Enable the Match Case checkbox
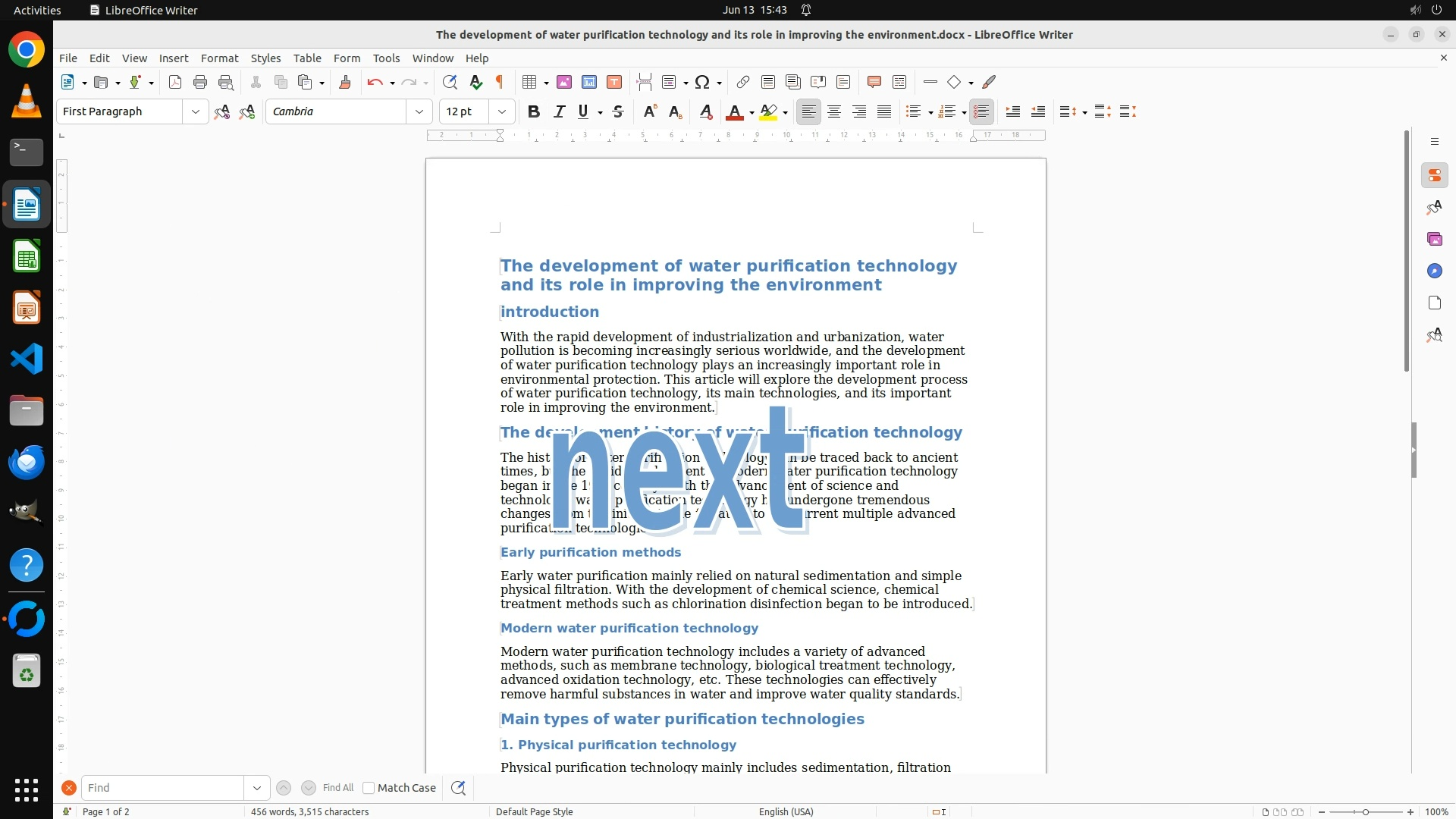Screen dimensions: 1456x819 click(369, 788)
